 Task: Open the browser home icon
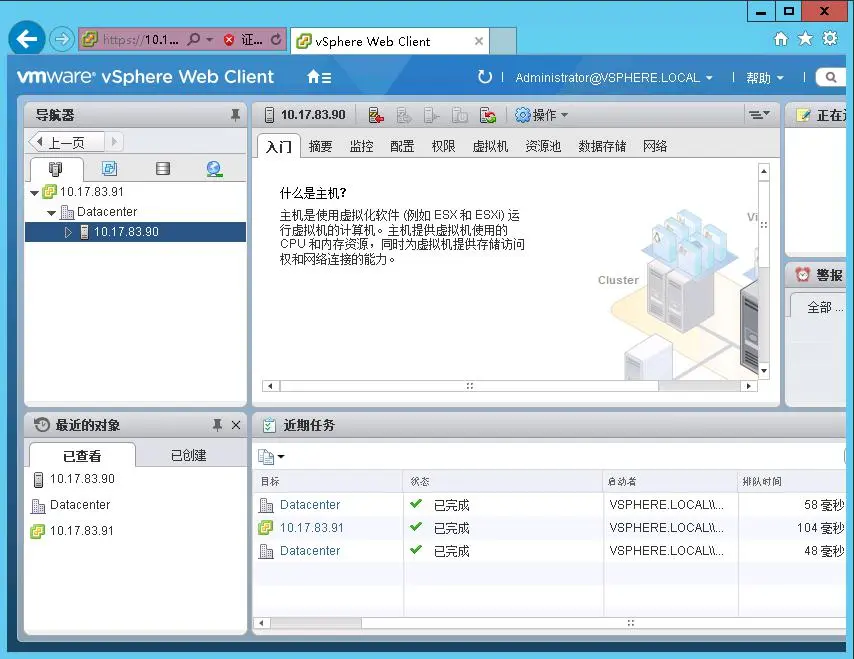pyautogui.click(x=780, y=39)
